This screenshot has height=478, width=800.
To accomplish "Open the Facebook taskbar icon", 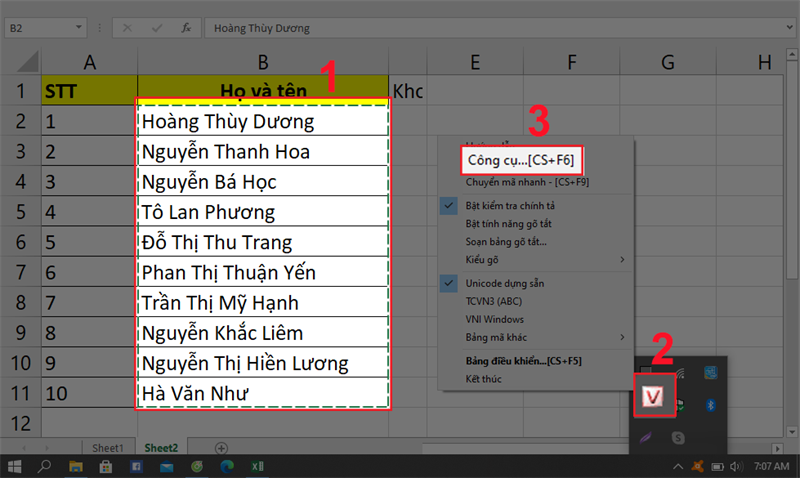I will pos(136,466).
